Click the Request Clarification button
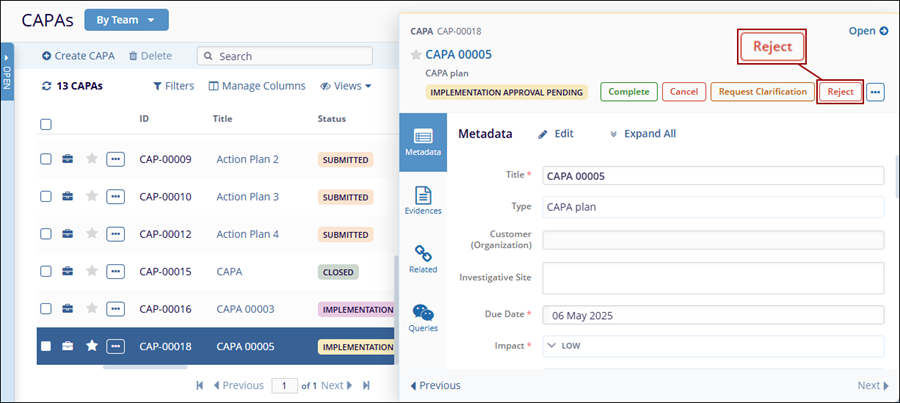This screenshot has height=403, width=900. pos(762,92)
